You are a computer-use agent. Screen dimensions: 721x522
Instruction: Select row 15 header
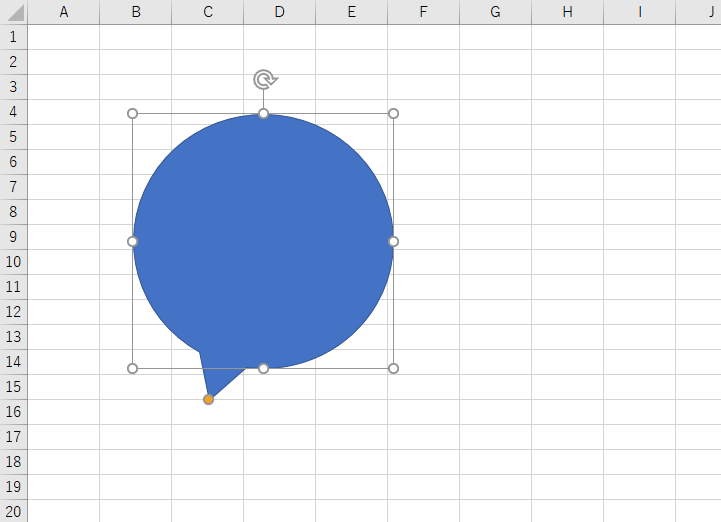(13, 387)
